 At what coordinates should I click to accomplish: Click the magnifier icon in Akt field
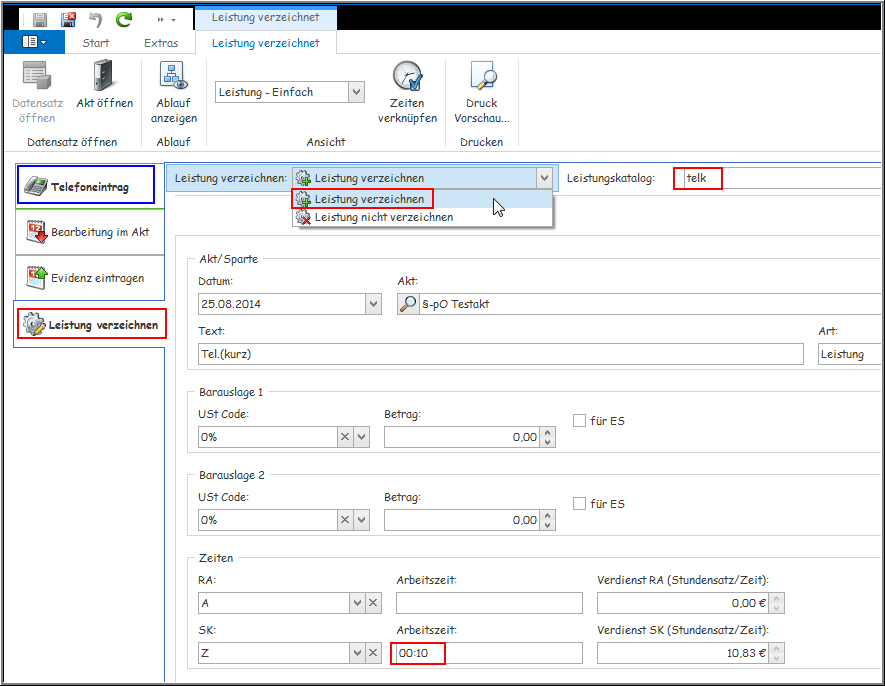pyautogui.click(x=409, y=304)
